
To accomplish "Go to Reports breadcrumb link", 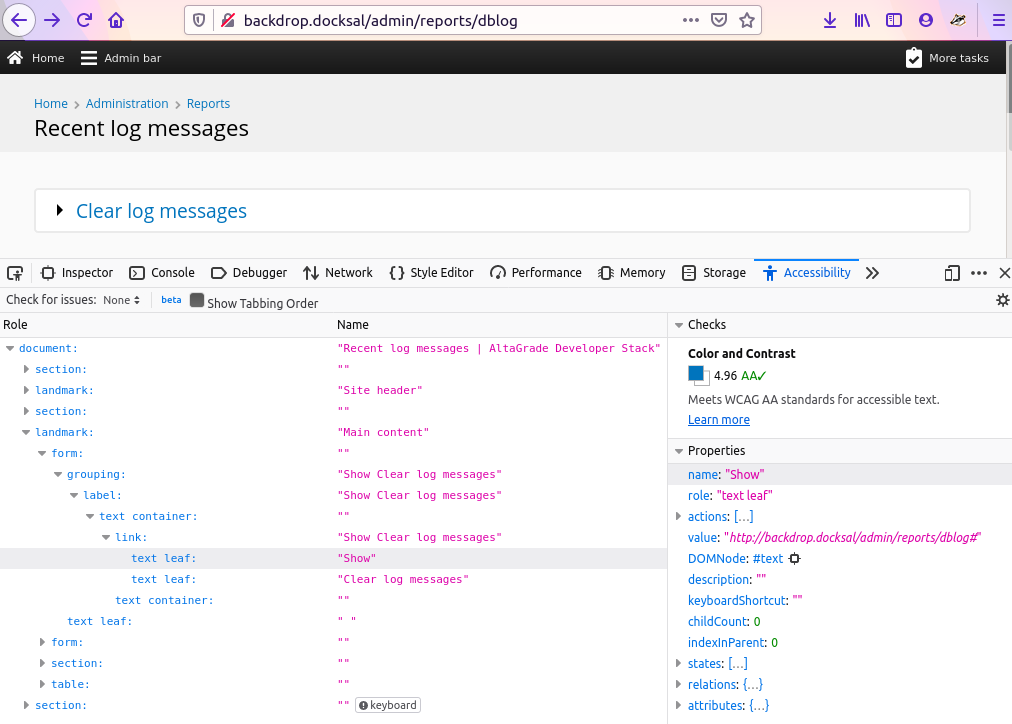I will click(208, 104).
